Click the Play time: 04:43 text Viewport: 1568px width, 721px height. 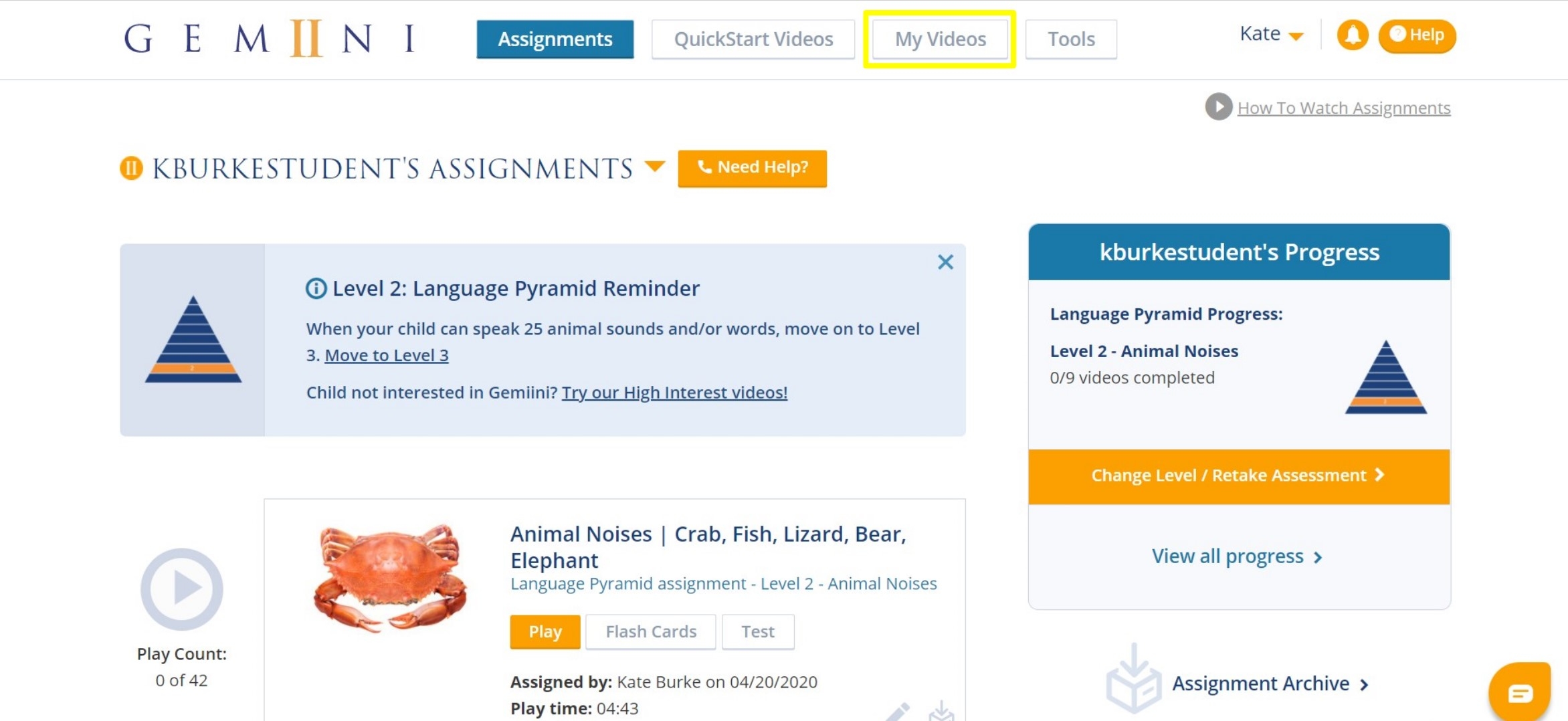574,708
